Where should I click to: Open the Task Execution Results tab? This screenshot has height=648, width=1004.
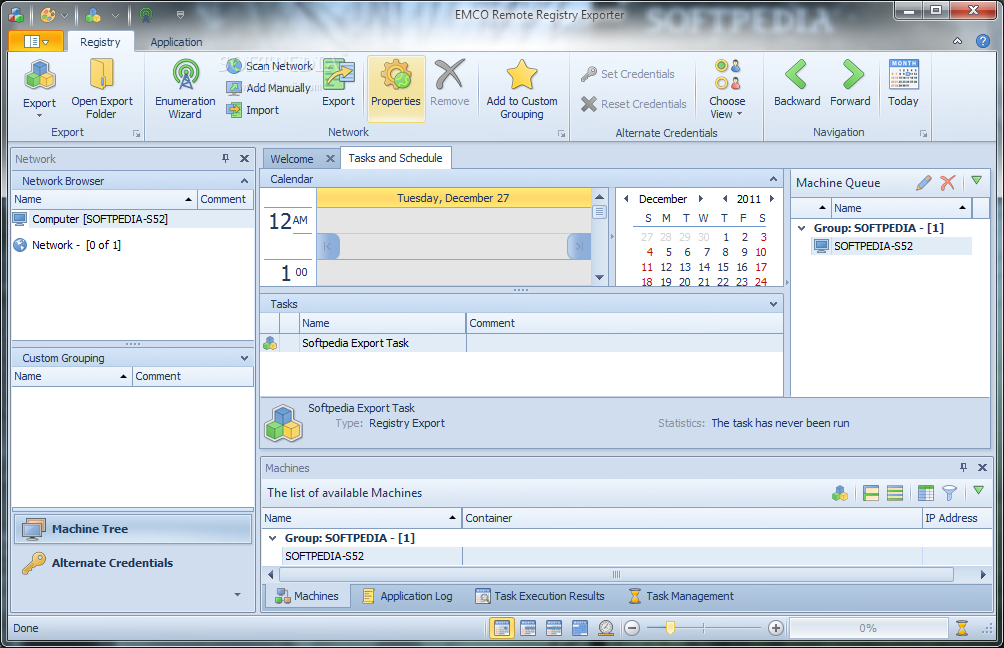click(x=540, y=596)
